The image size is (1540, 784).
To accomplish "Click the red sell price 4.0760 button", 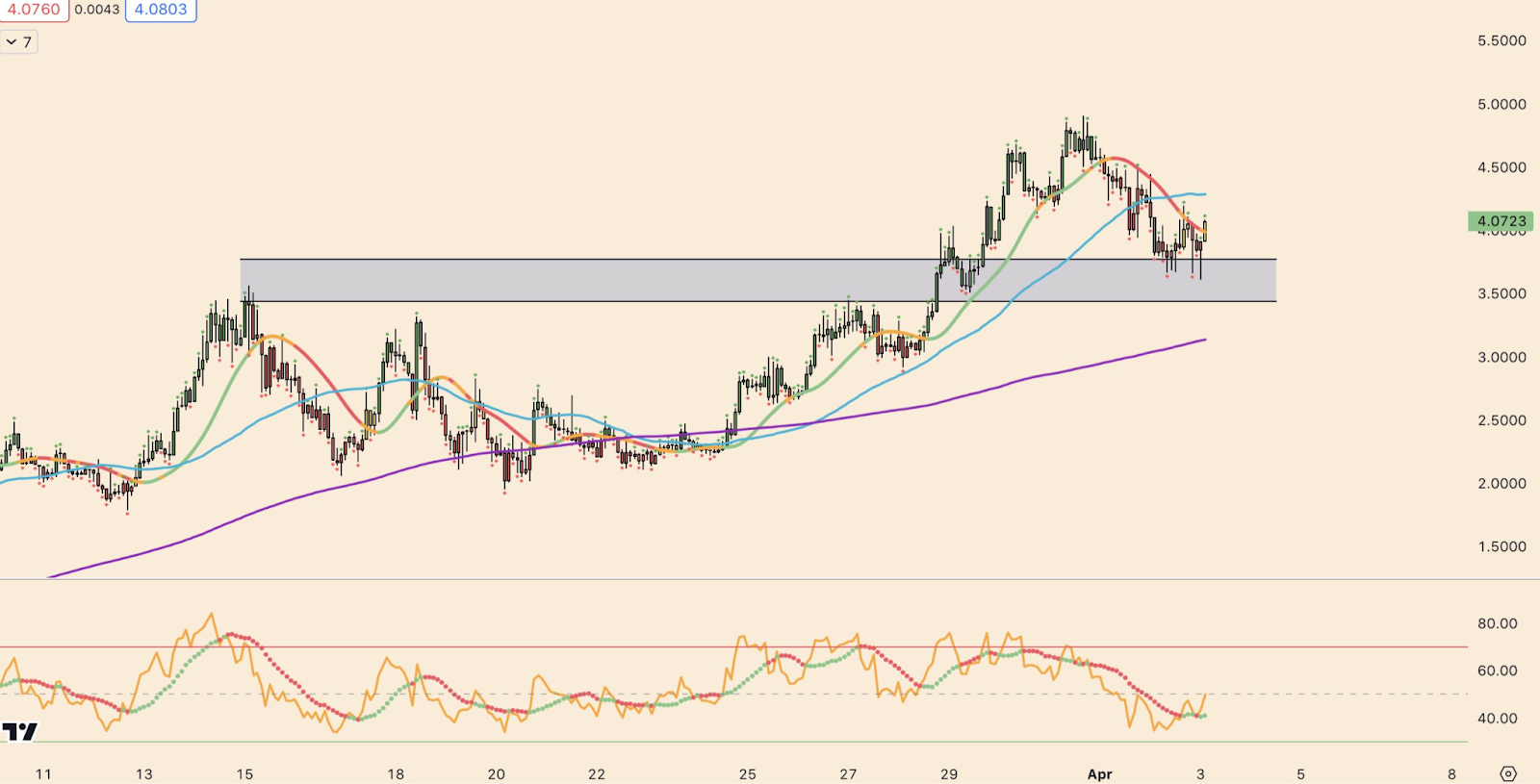I will (x=34, y=10).
